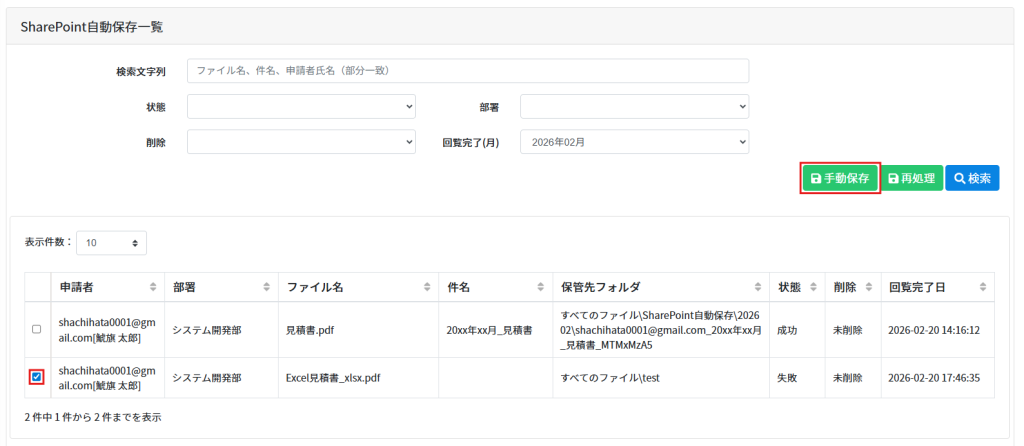Uncheck the Excel見積書_xlsx.pdf row checkbox
The width and height of the screenshot is (1024, 446).
37,377
